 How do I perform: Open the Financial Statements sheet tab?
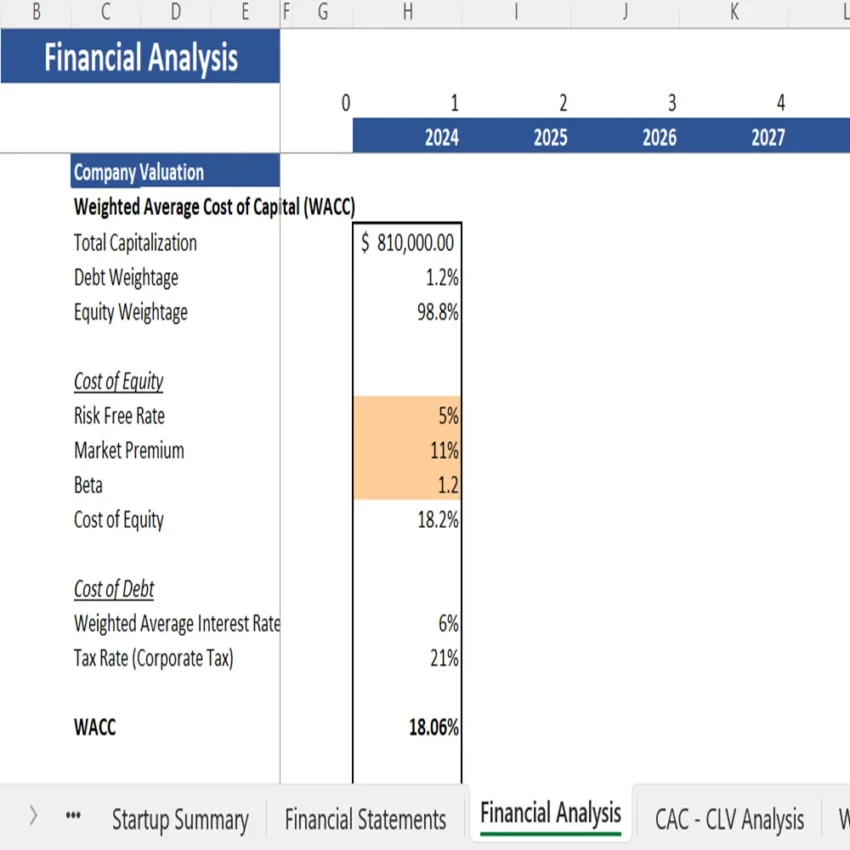[x=366, y=819]
